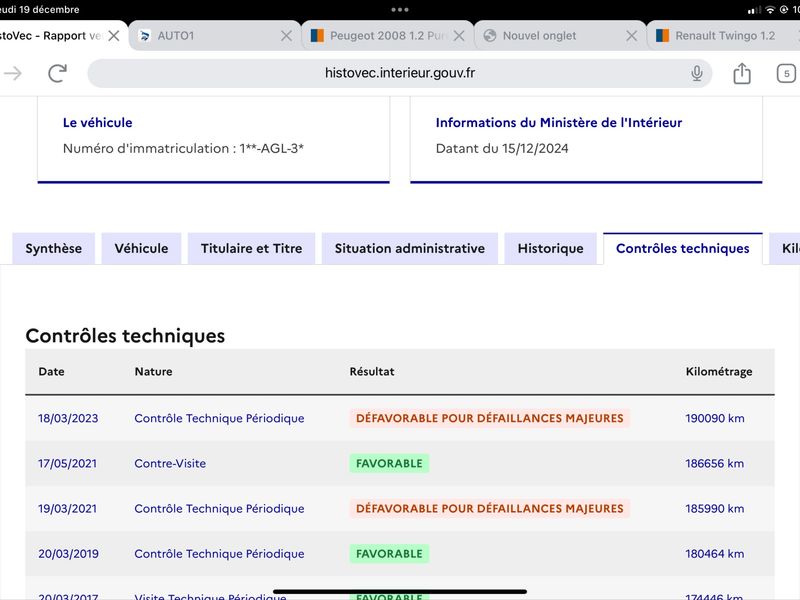Click the Informations du Ministère de l'Intérieur heading
The image size is (800, 600).
(559, 122)
